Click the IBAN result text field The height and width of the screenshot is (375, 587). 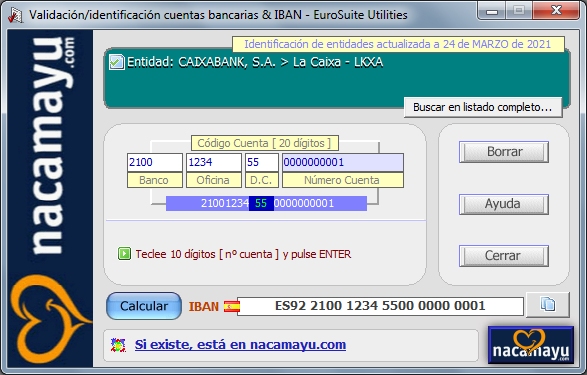tap(380, 306)
